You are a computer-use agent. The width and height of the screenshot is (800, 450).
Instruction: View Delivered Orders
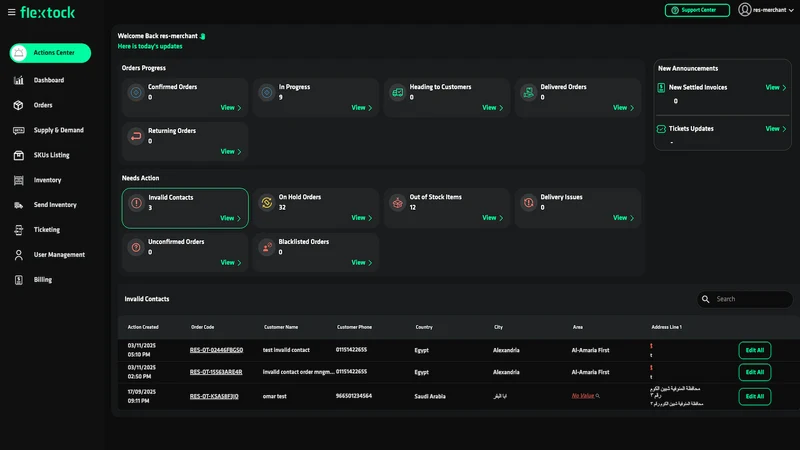point(623,108)
